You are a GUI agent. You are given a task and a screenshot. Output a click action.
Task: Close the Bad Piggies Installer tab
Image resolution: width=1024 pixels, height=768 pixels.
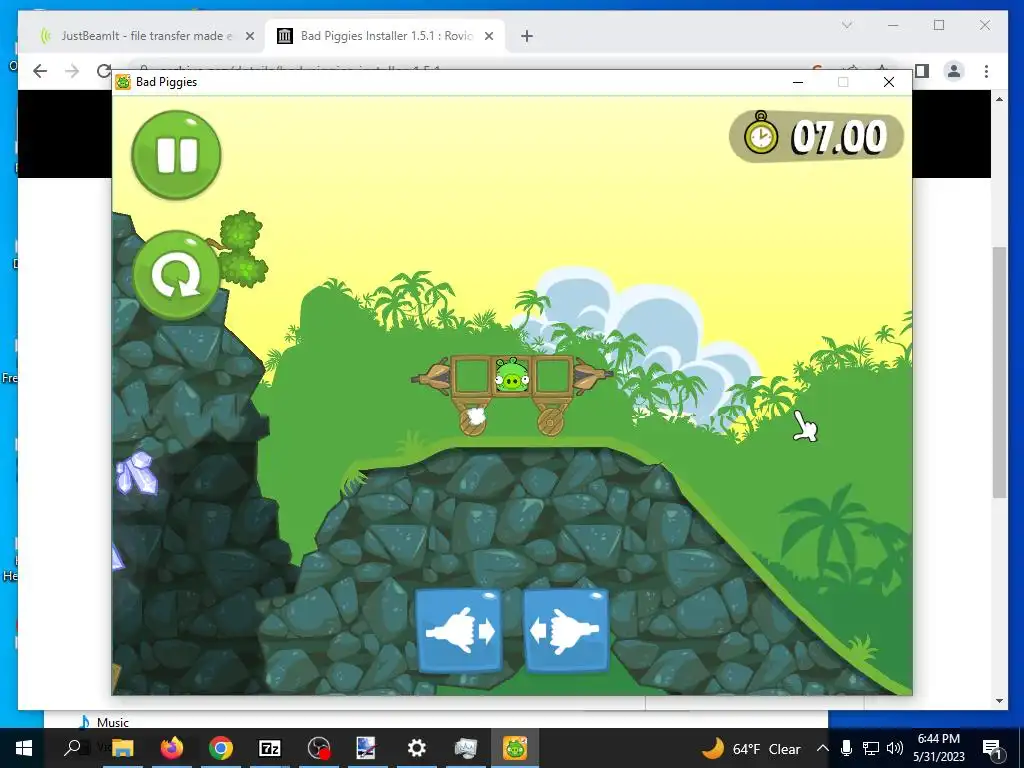pos(488,37)
